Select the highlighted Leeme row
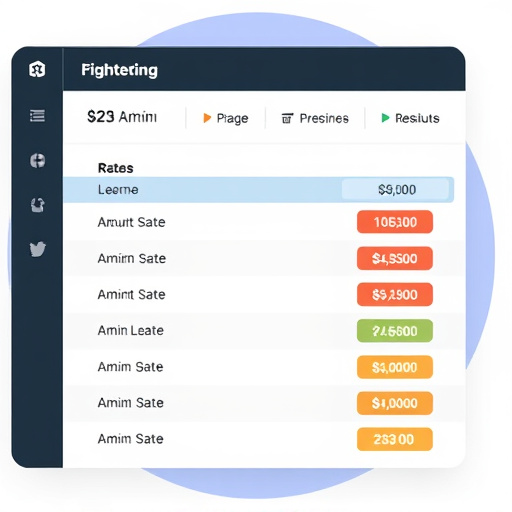The width and height of the screenshot is (512, 512). click(x=259, y=190)
